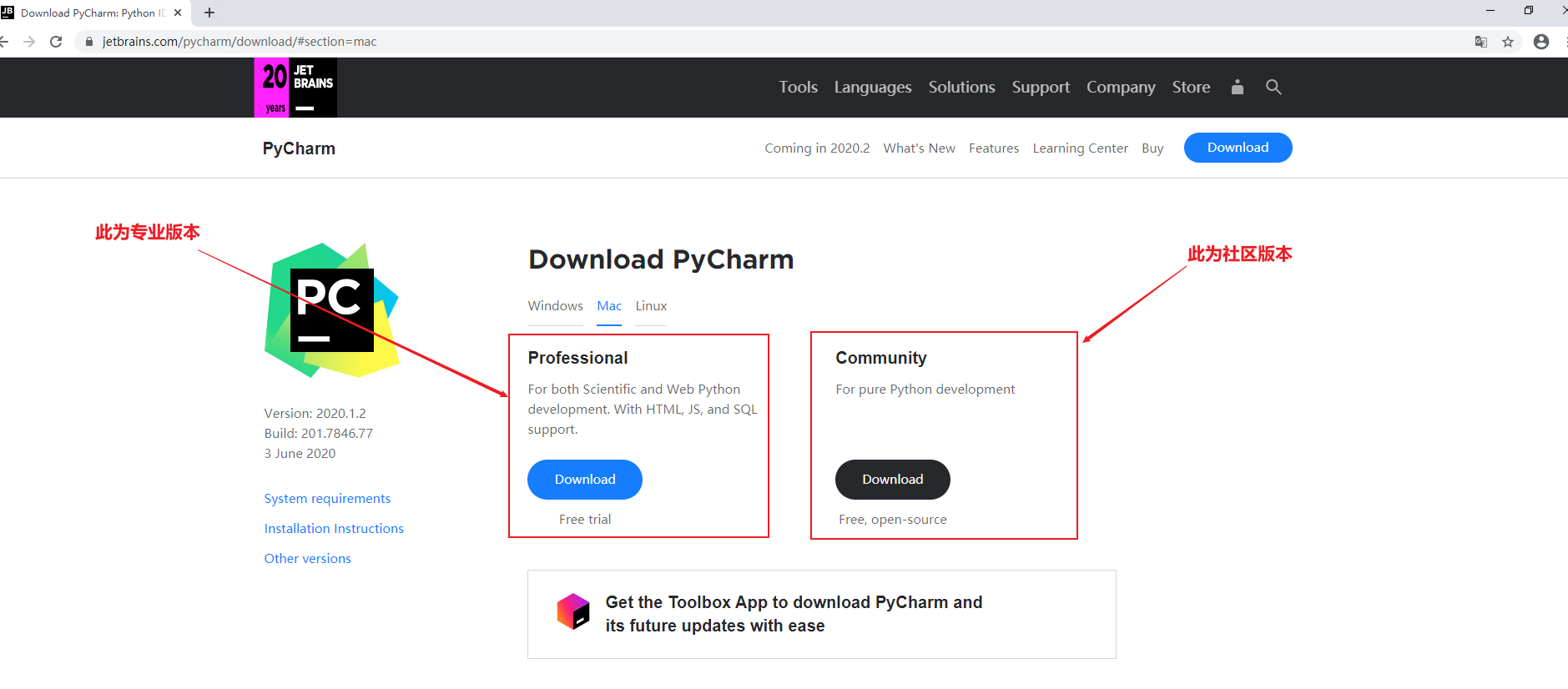Open the Buy page

pyautogui.click(x=1152, y=148)
